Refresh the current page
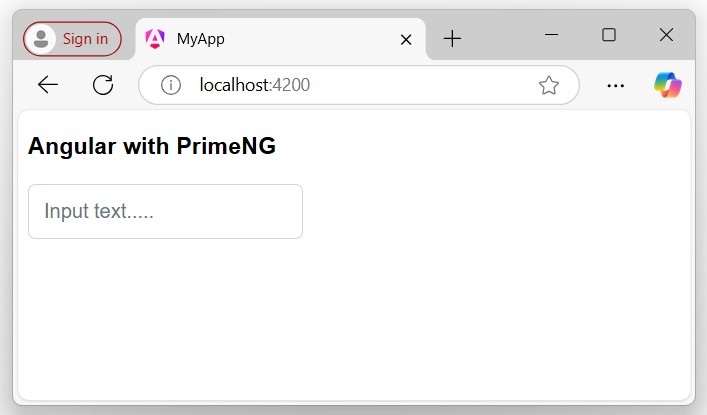The height and width of the screenshot is (415, 707). (103, 85)
